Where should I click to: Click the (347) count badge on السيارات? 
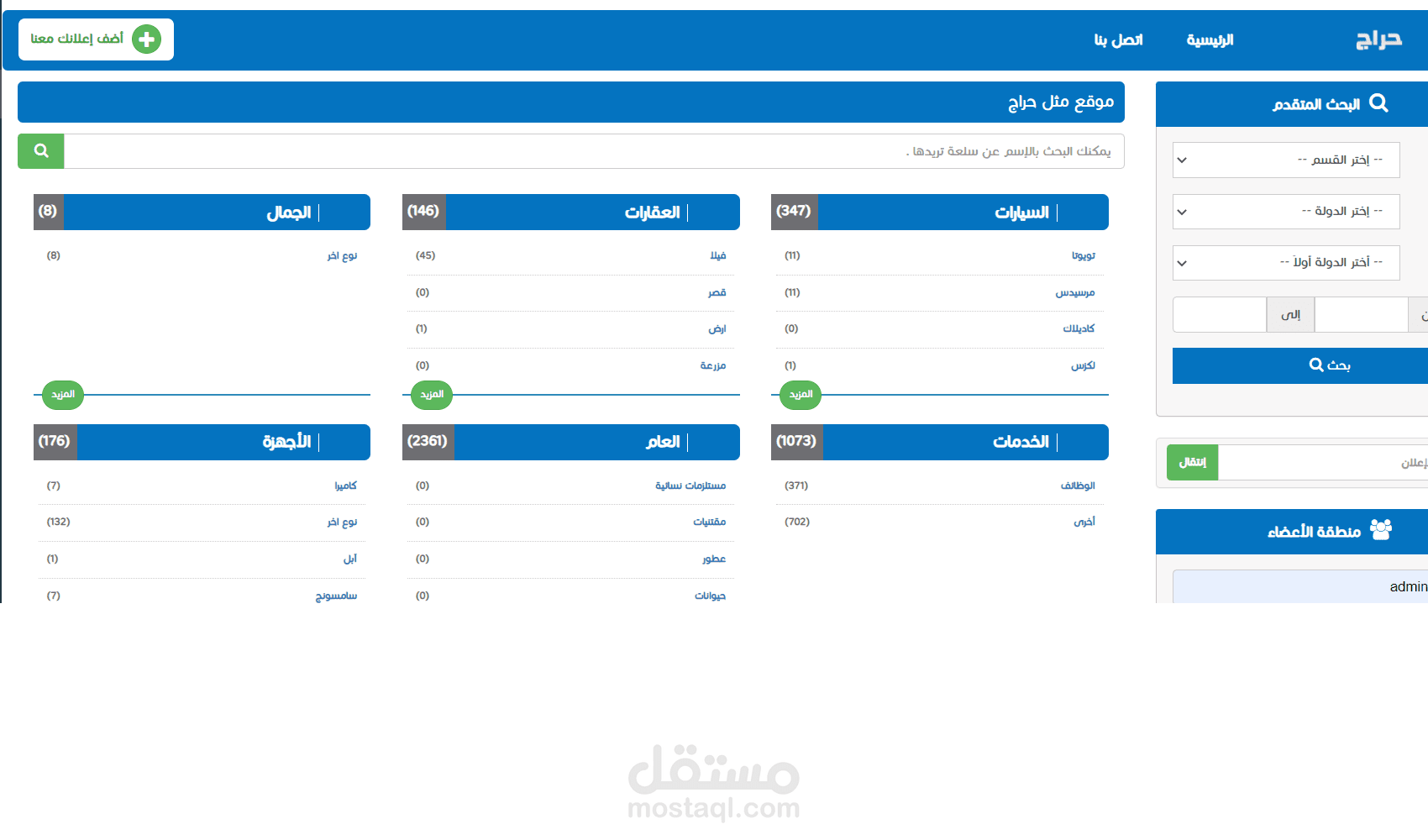[795, 212]
